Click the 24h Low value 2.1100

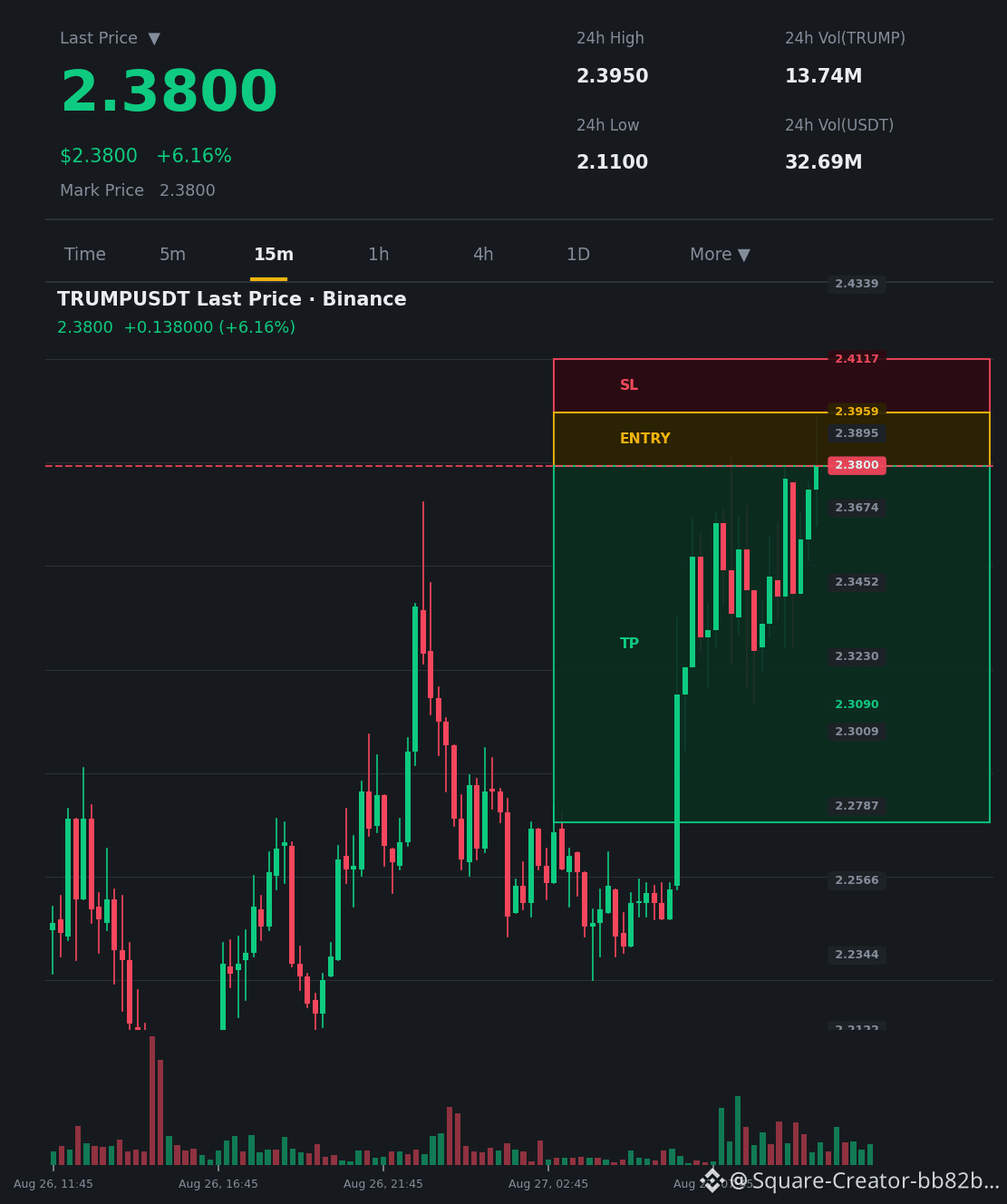point(613,162)
